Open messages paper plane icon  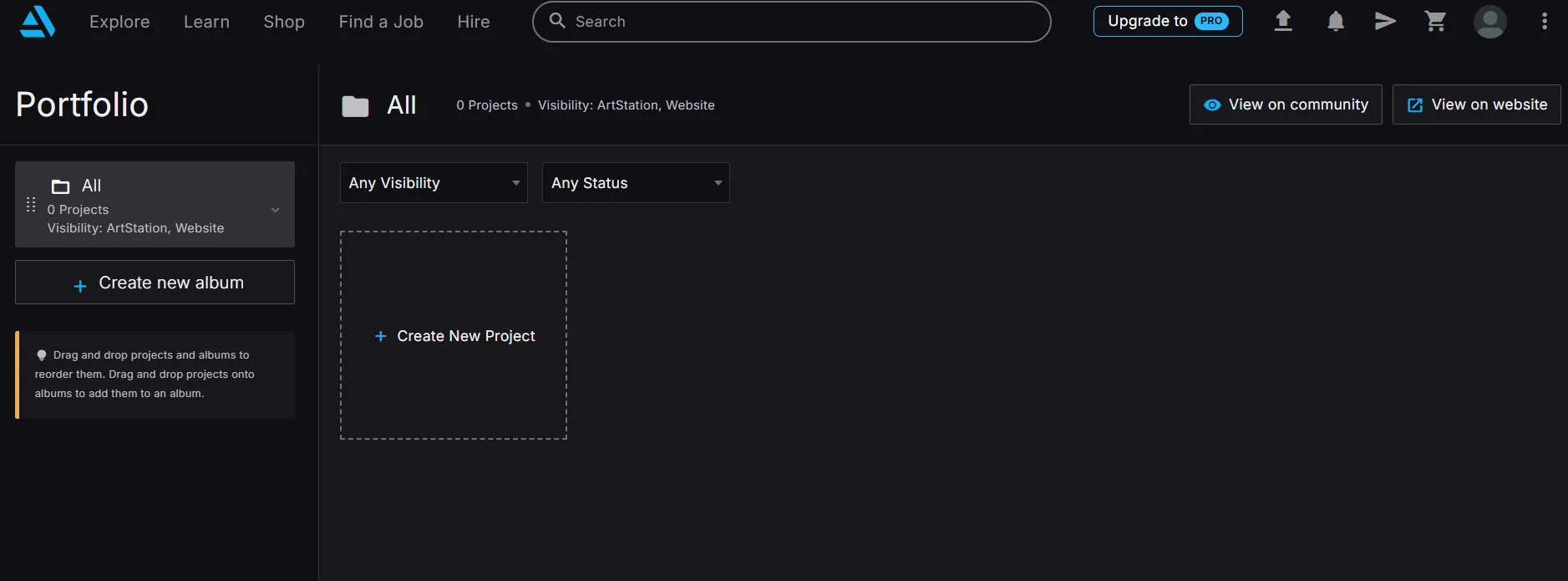click(1385, 21)
